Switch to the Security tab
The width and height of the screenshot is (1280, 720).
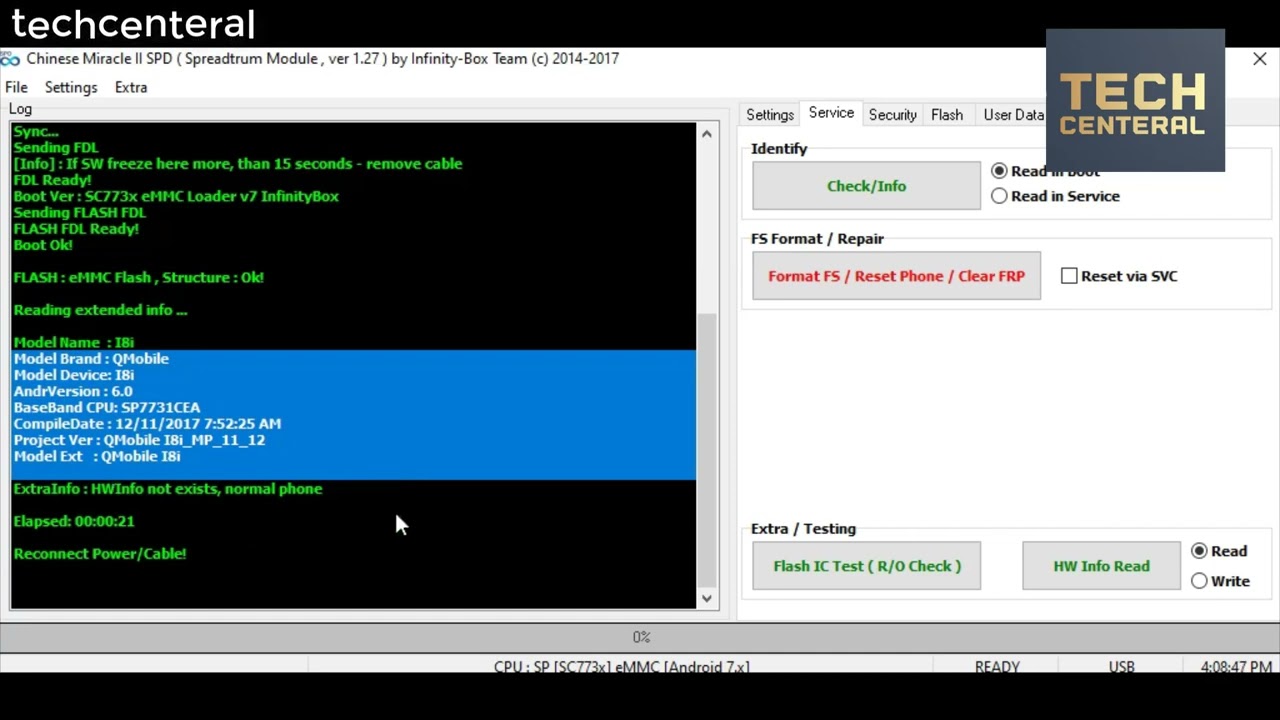point(892,115)
